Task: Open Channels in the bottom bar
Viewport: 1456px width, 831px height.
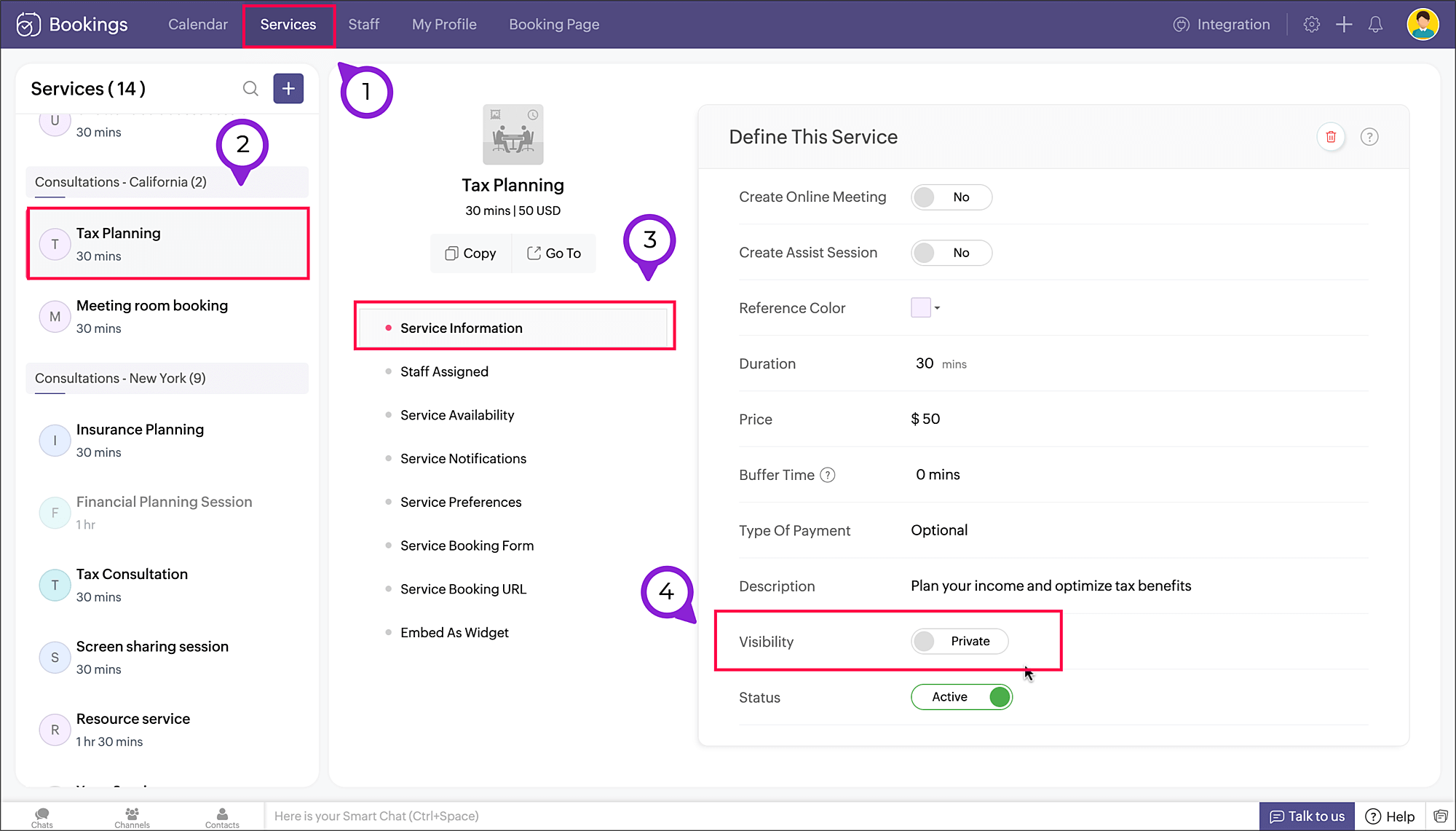Action: click(132, 817)
